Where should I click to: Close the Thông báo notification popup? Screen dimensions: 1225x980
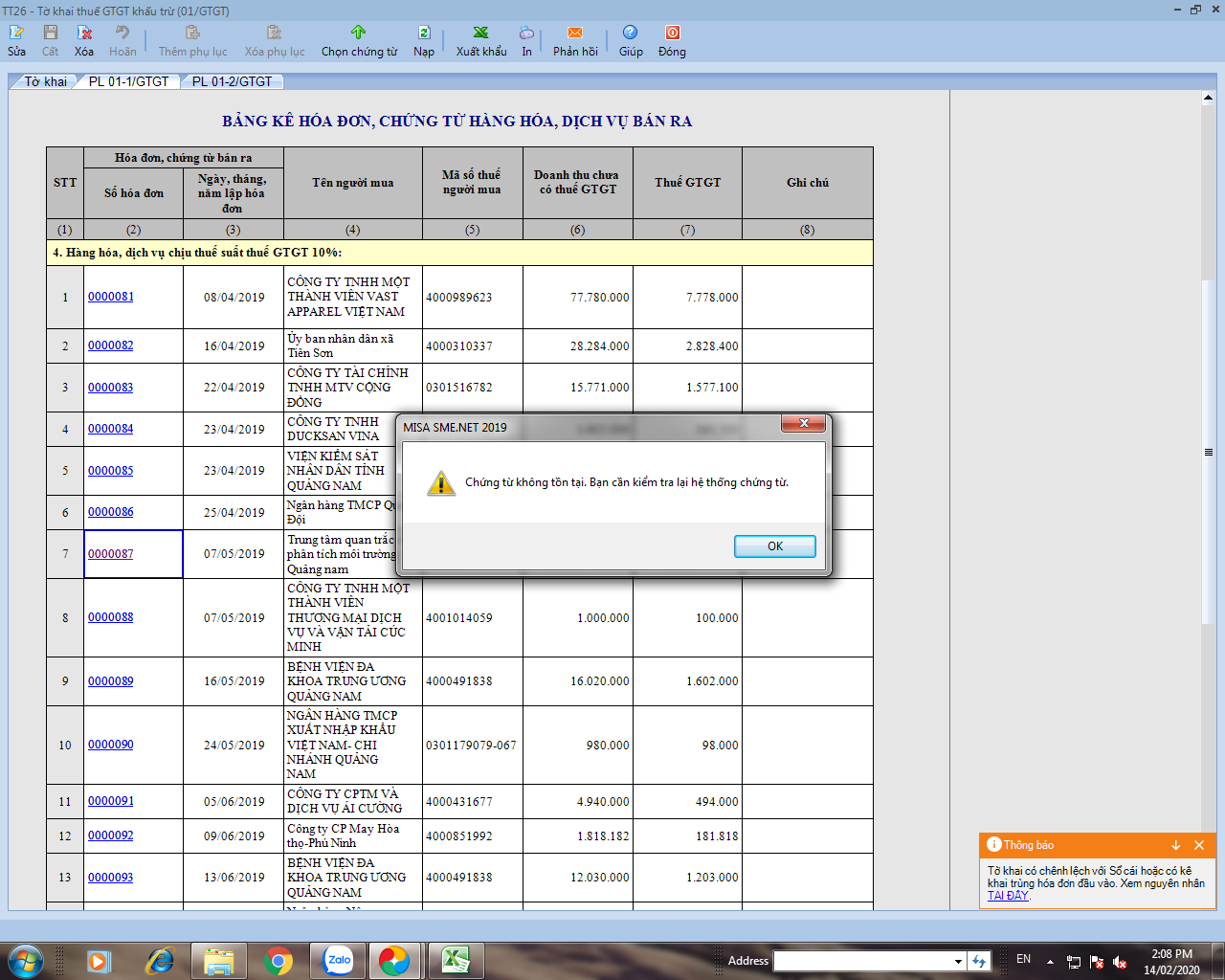tap(1199, 845)
